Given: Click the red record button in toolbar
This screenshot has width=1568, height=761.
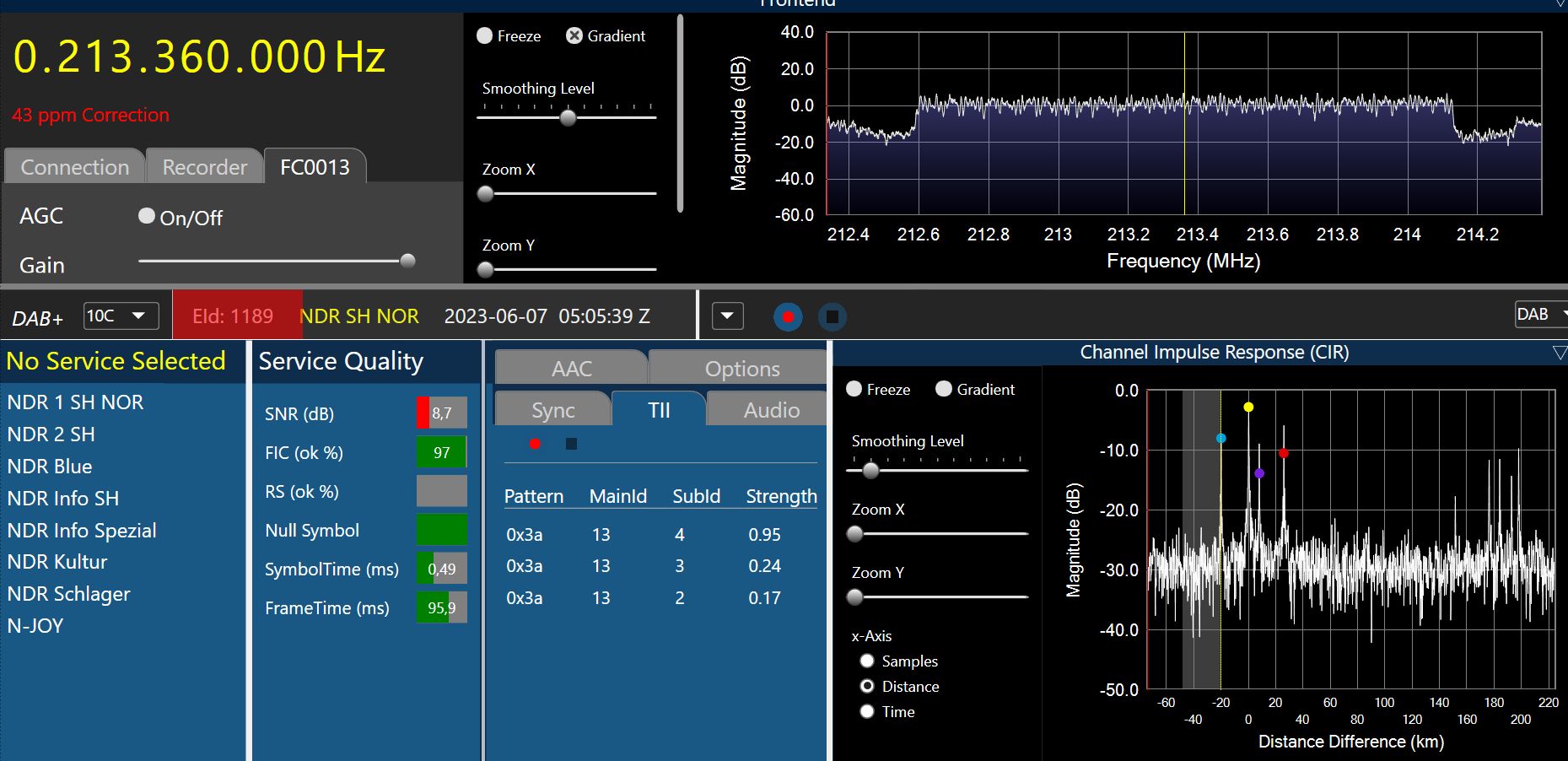Looking at the screenshot, I should tap(788, 317).
